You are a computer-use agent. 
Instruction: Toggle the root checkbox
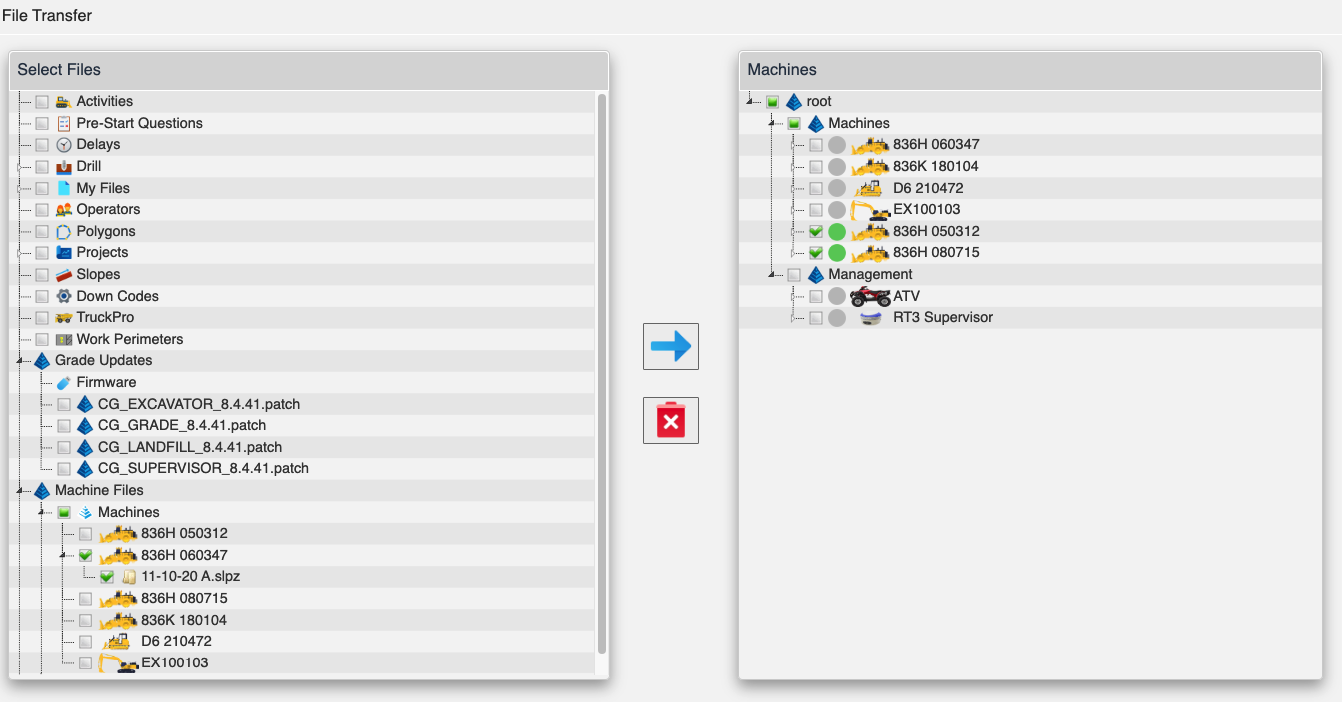(x=772, y=101)
